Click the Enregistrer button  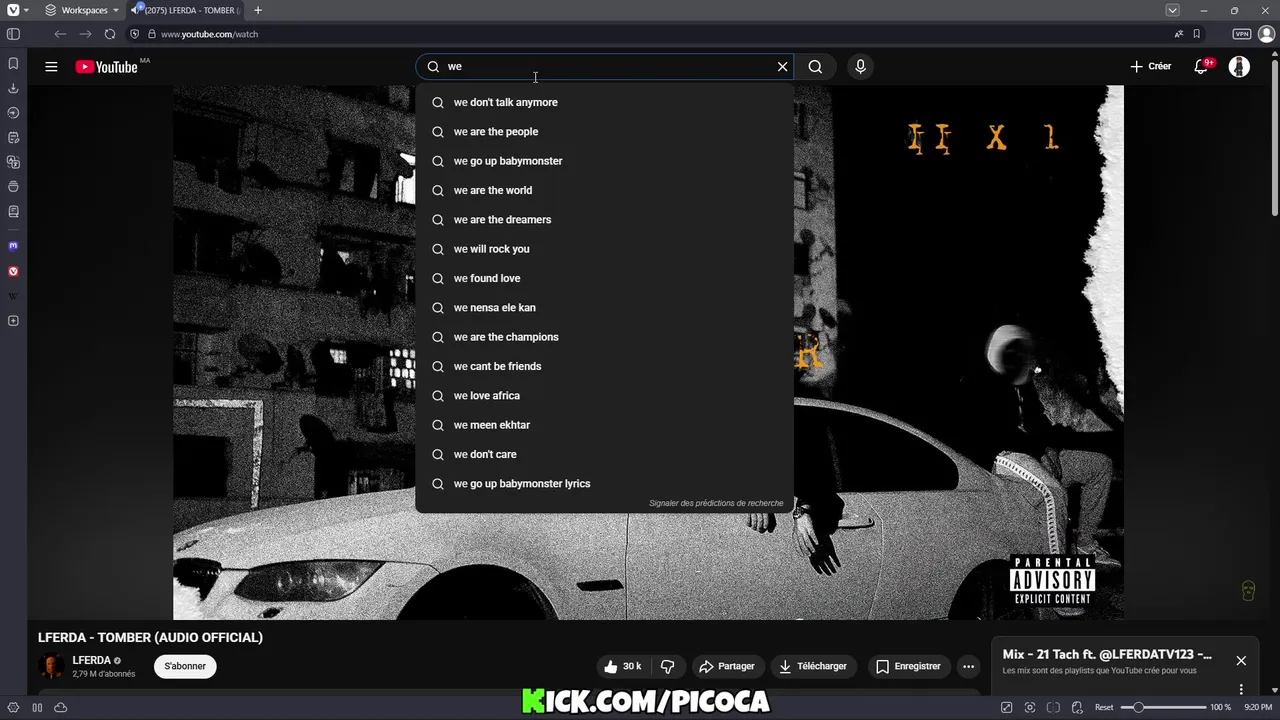tap(908, 666)
